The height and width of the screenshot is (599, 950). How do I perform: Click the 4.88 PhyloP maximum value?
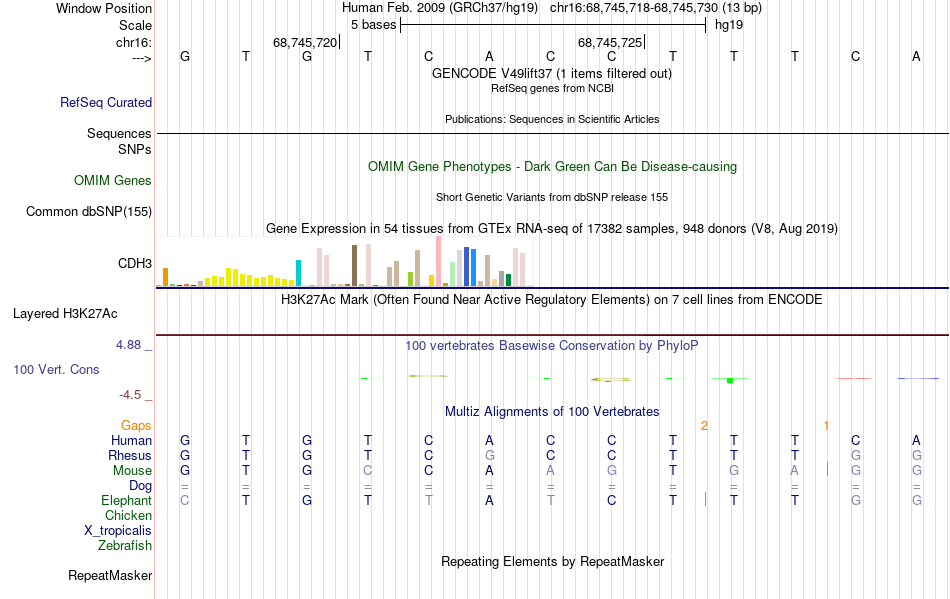click(x=128, y=345)
